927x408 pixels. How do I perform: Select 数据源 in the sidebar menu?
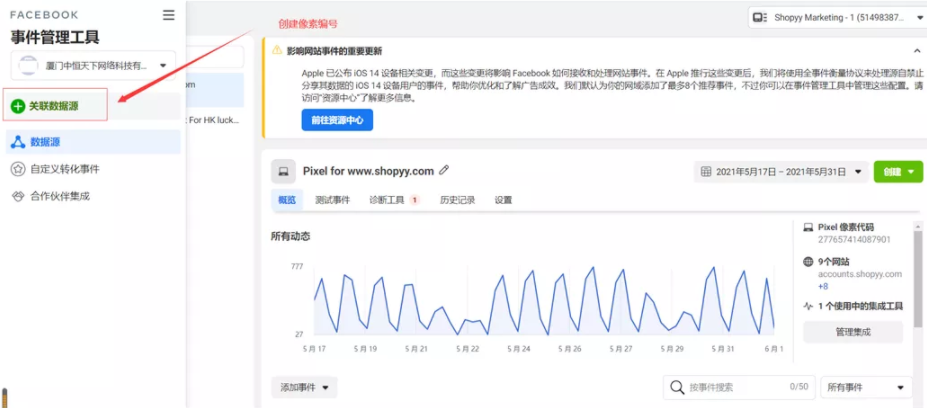(93, 142)
